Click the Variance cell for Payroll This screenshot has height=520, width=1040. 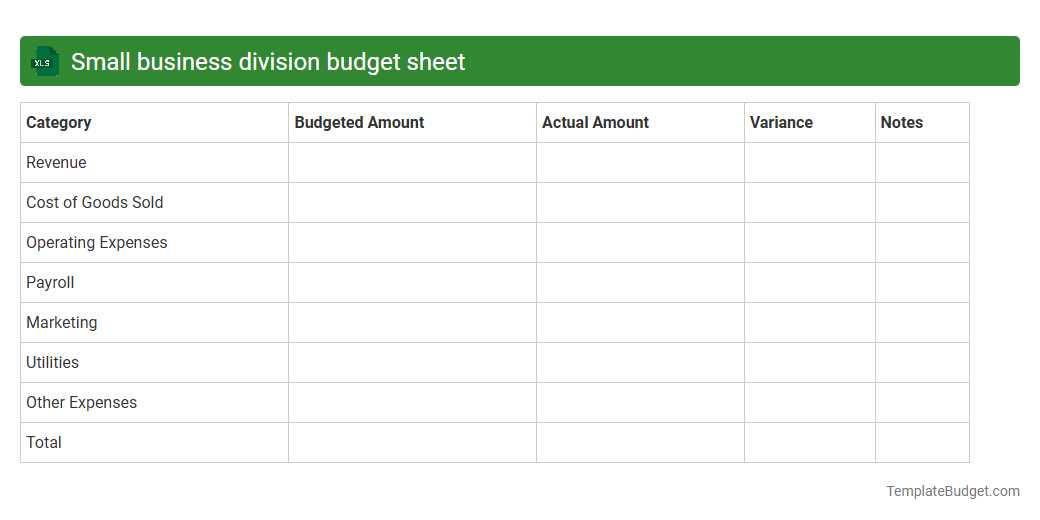[x=810, y=283]
